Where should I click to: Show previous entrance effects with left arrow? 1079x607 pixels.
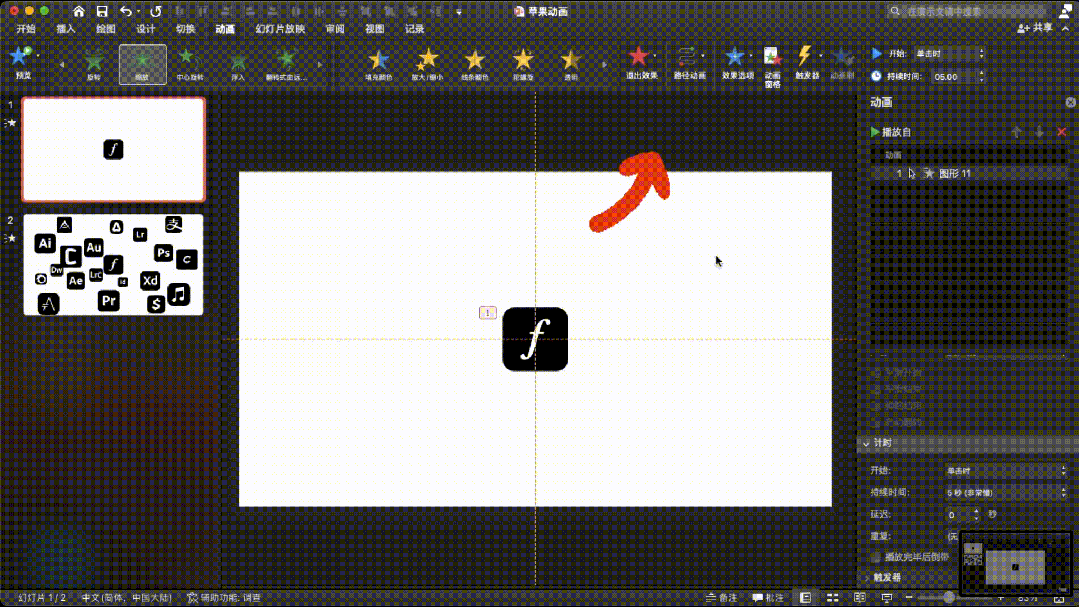(62, 65)
